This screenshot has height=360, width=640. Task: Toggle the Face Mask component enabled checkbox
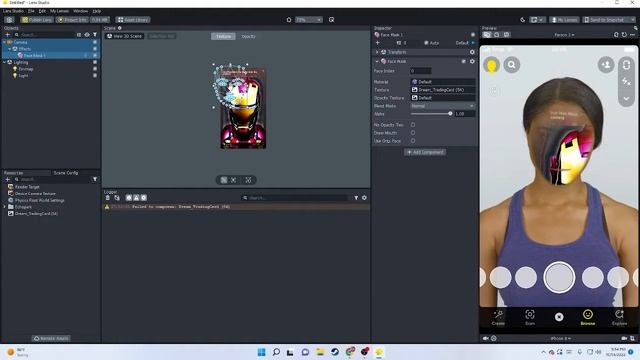464,61
